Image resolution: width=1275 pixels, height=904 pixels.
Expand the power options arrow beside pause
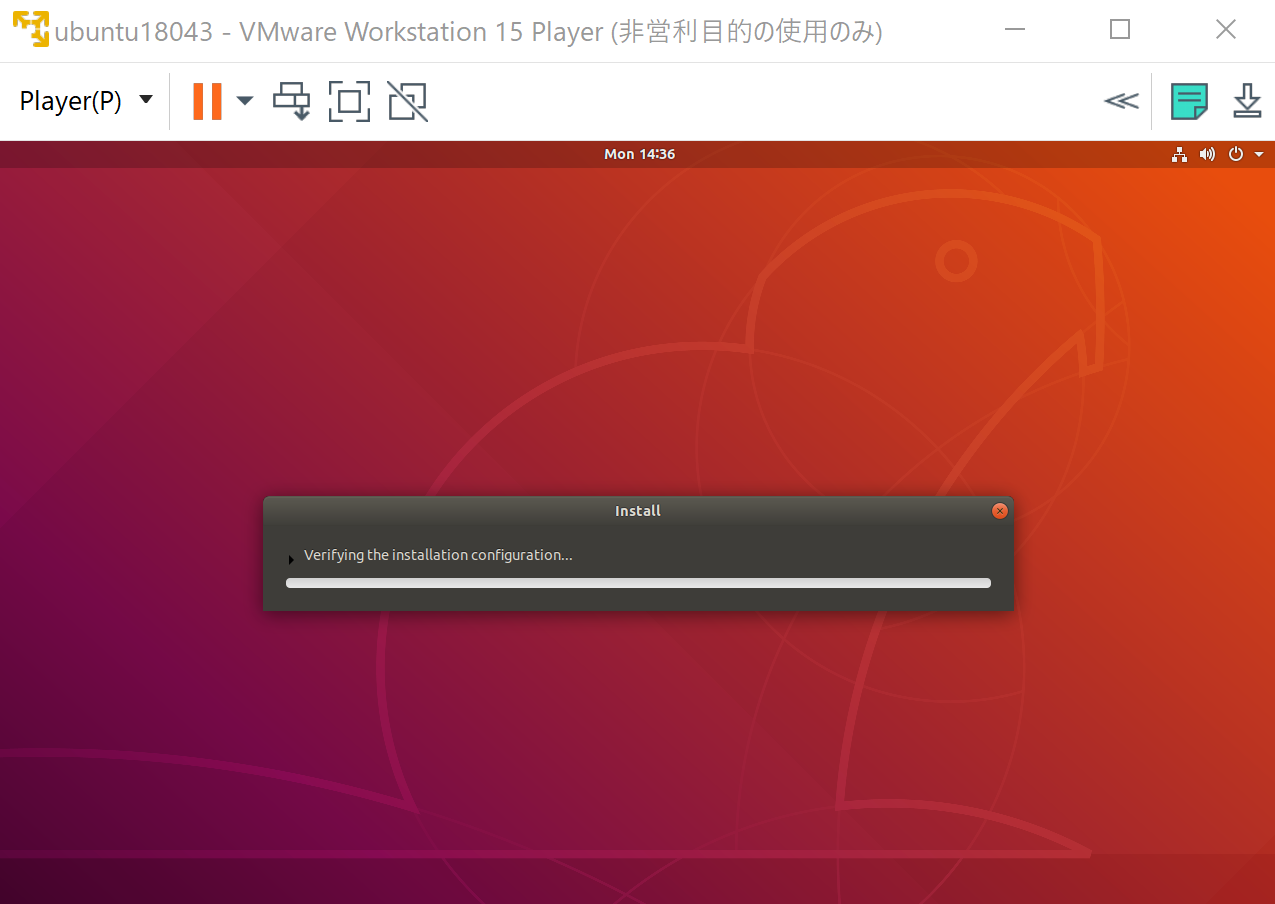point(245,100)
